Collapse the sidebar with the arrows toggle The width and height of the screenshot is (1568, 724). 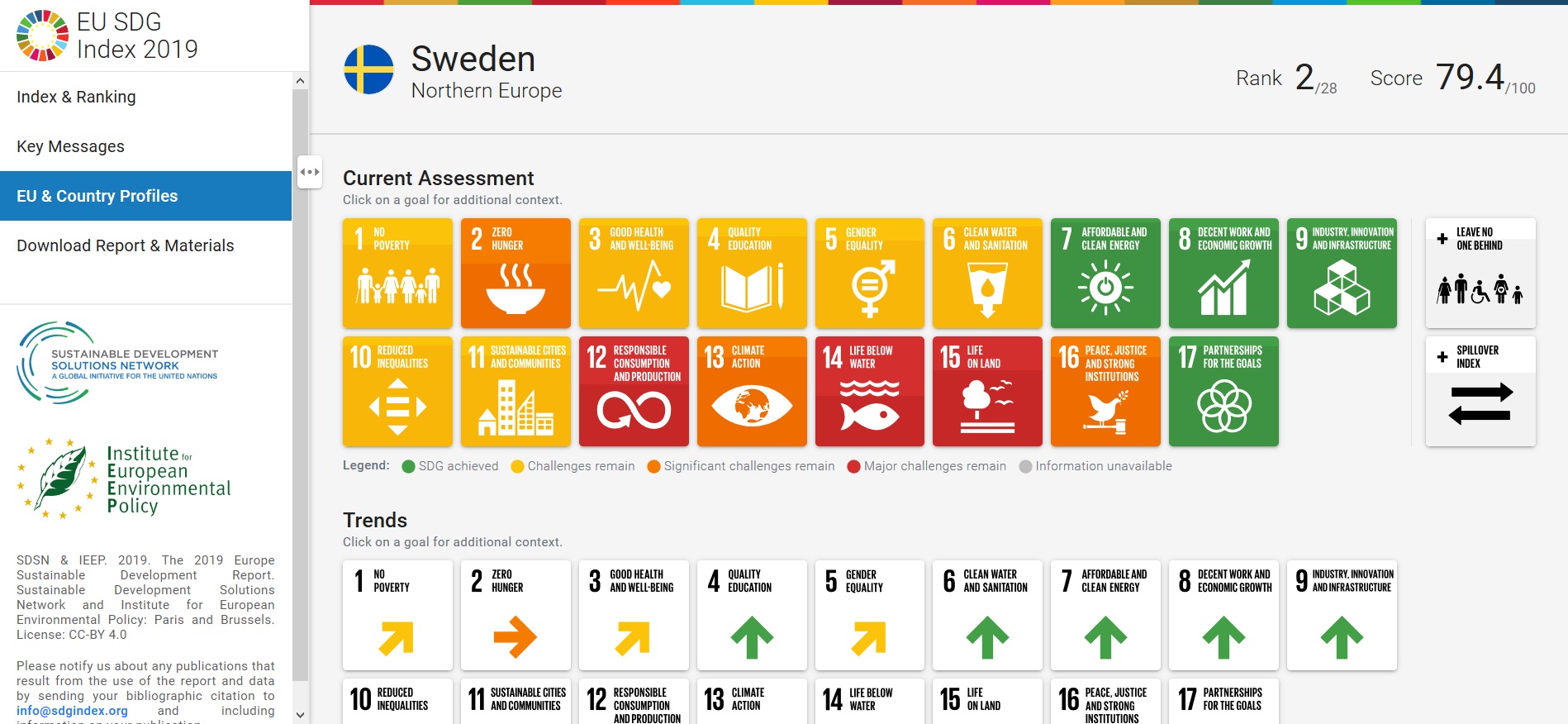pos(310,172)
